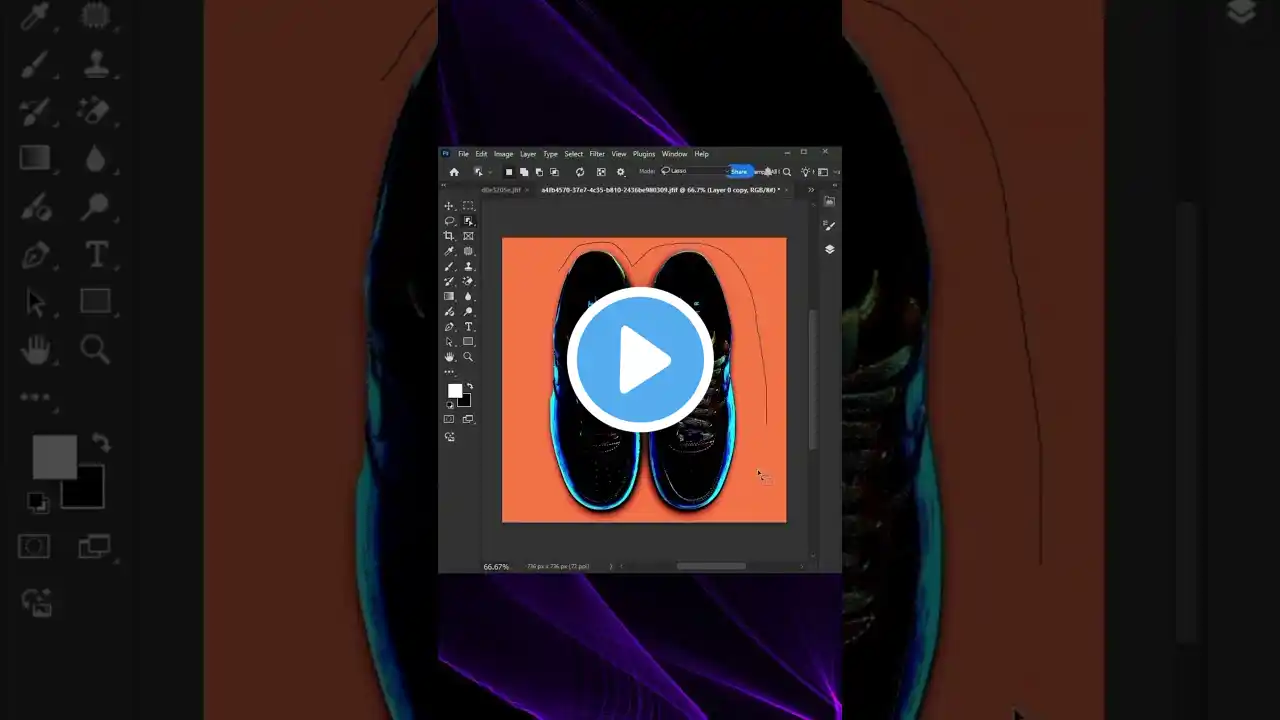Viewport: 1280px width, 720px height.
Task: Select the Hand tool
Action: point(449,357)
